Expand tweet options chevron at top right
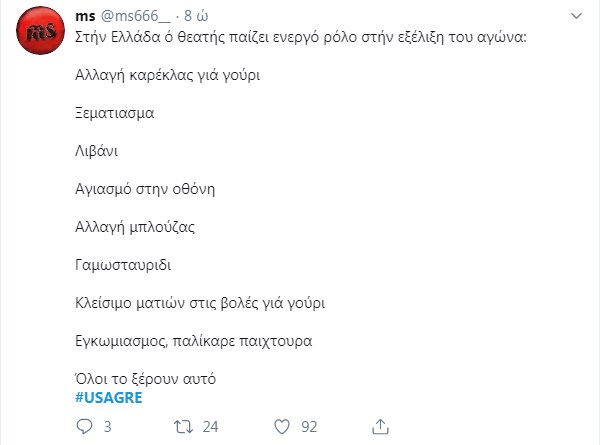 click(x=576, y=16)
